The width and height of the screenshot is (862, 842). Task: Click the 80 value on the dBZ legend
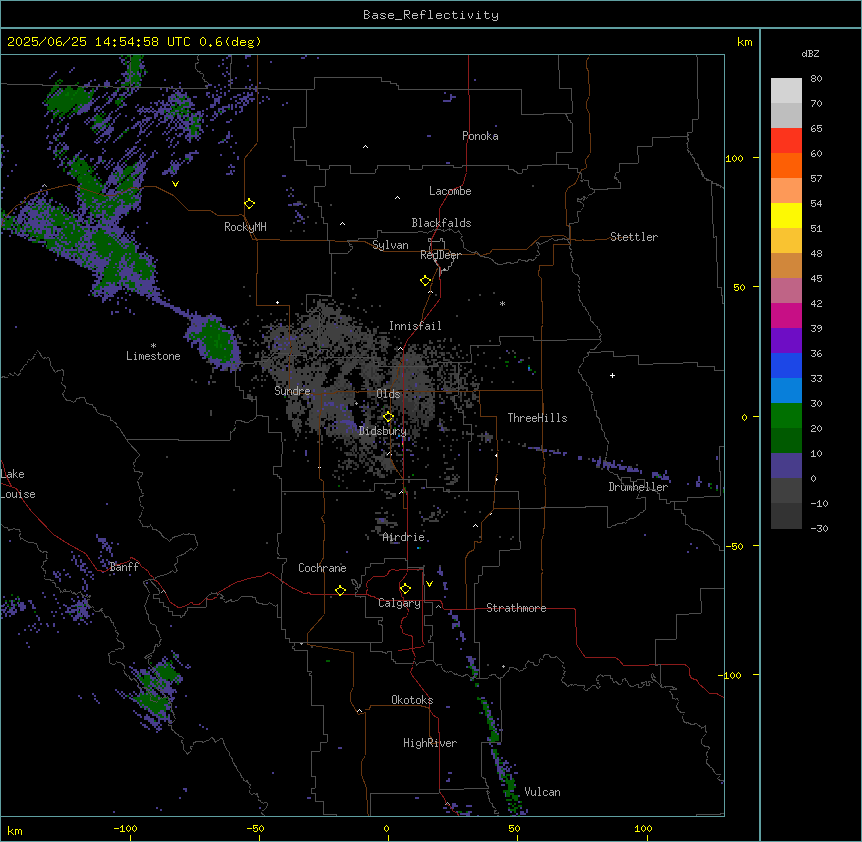816,79
